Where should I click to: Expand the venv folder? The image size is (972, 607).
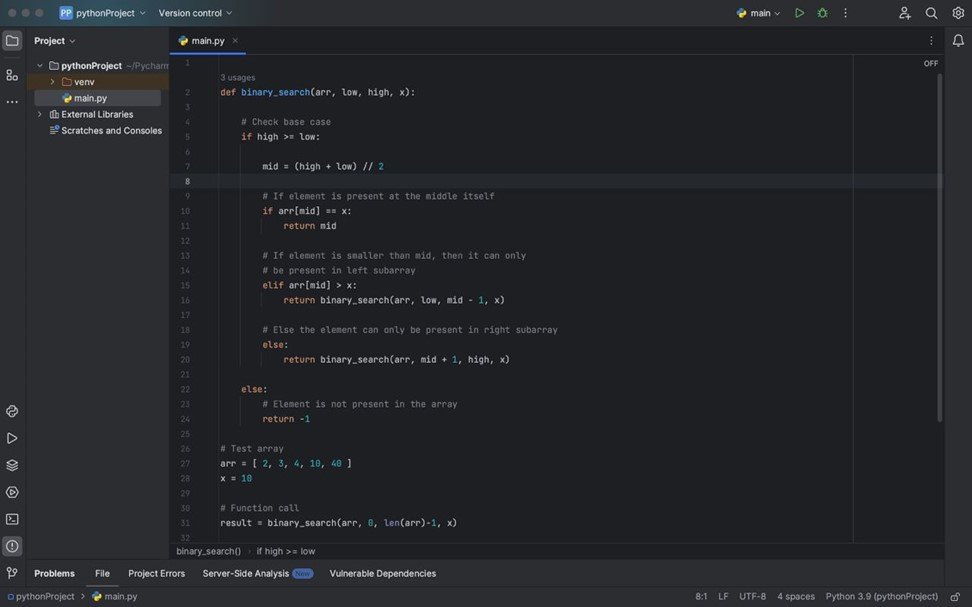[x=53, y=82]
